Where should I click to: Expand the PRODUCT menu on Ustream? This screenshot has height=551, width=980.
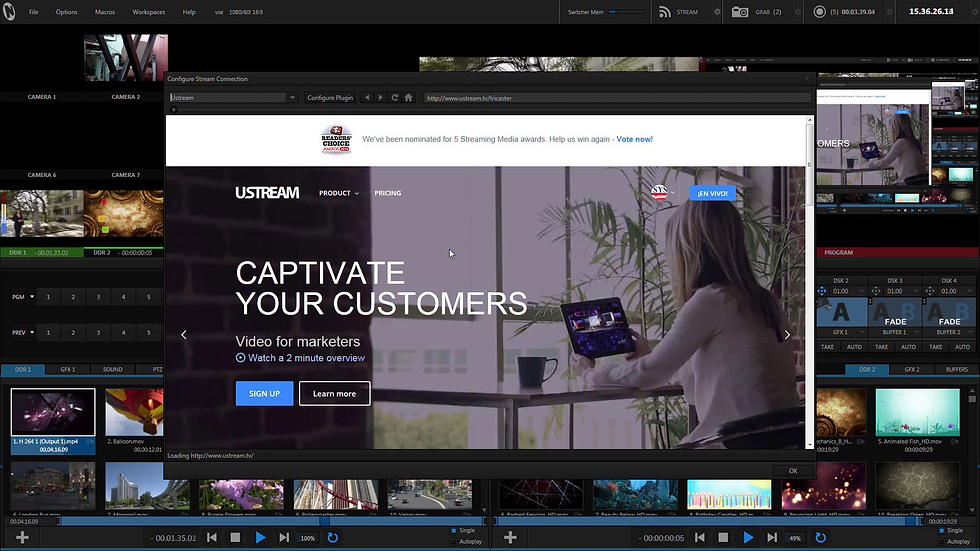pyautogui.click(x=339, y=193)
